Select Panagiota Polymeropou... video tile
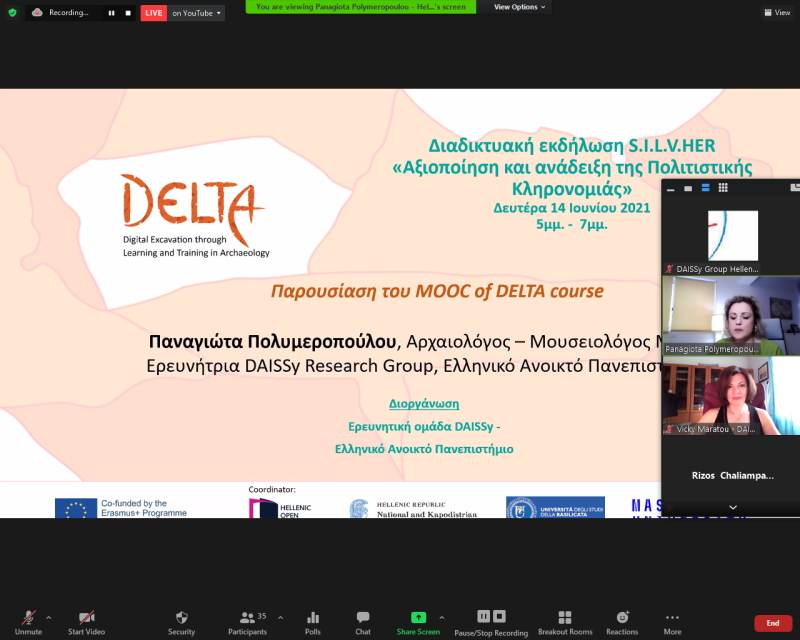This screenshot has width=800, height=640. pos(733,316)
